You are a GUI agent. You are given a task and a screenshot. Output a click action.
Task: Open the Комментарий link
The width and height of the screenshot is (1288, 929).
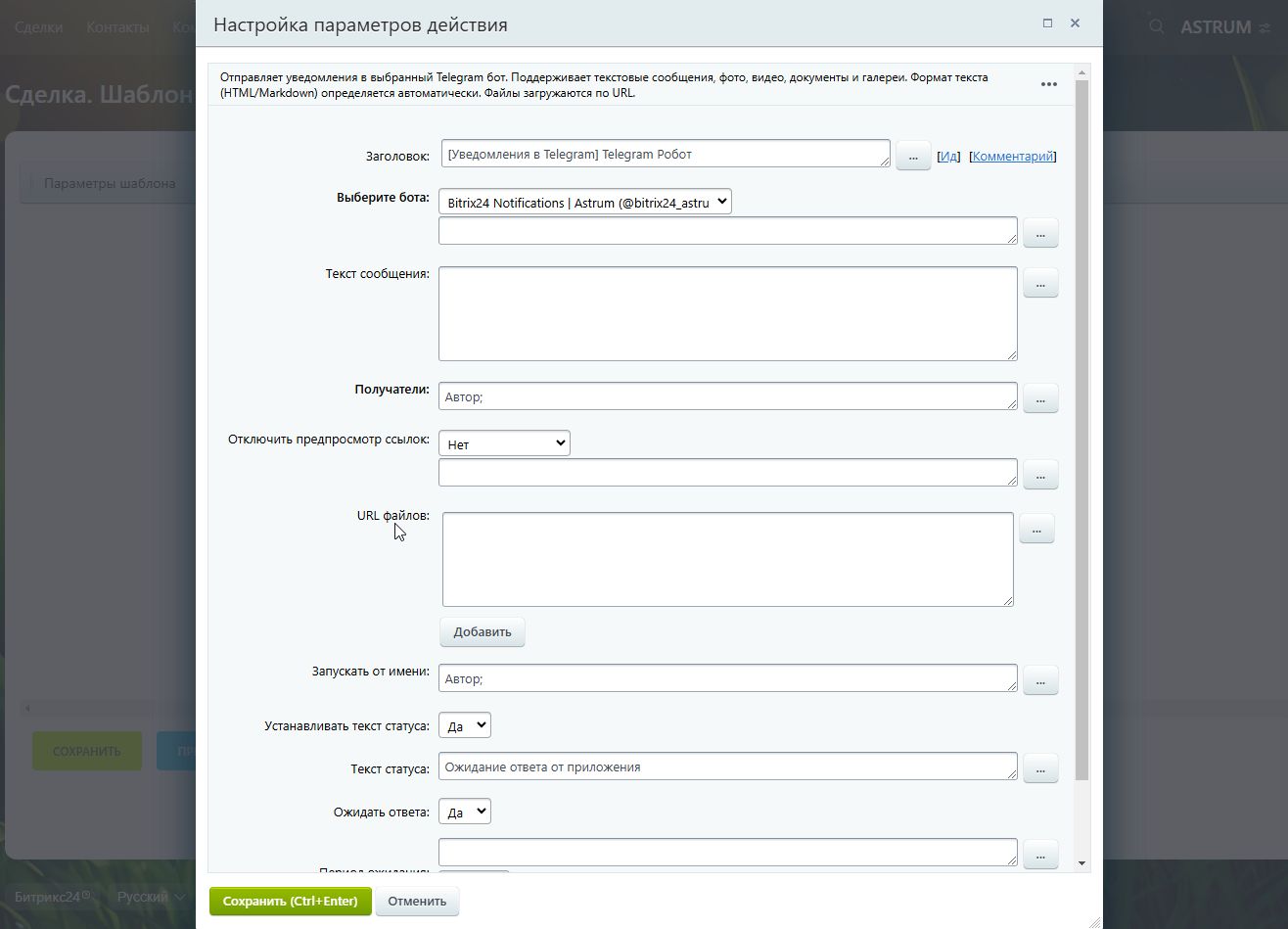point(1012,157)
